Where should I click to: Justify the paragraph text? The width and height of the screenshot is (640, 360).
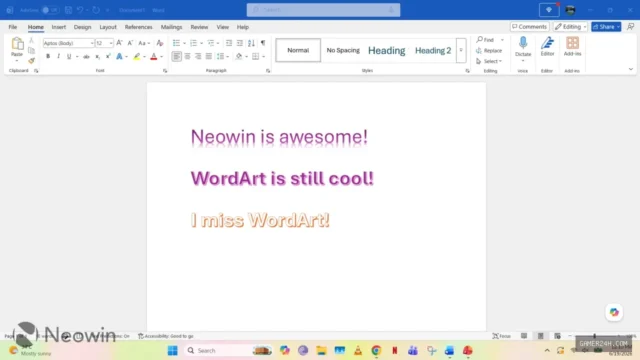pyautogui.click(x=209, y=56)
